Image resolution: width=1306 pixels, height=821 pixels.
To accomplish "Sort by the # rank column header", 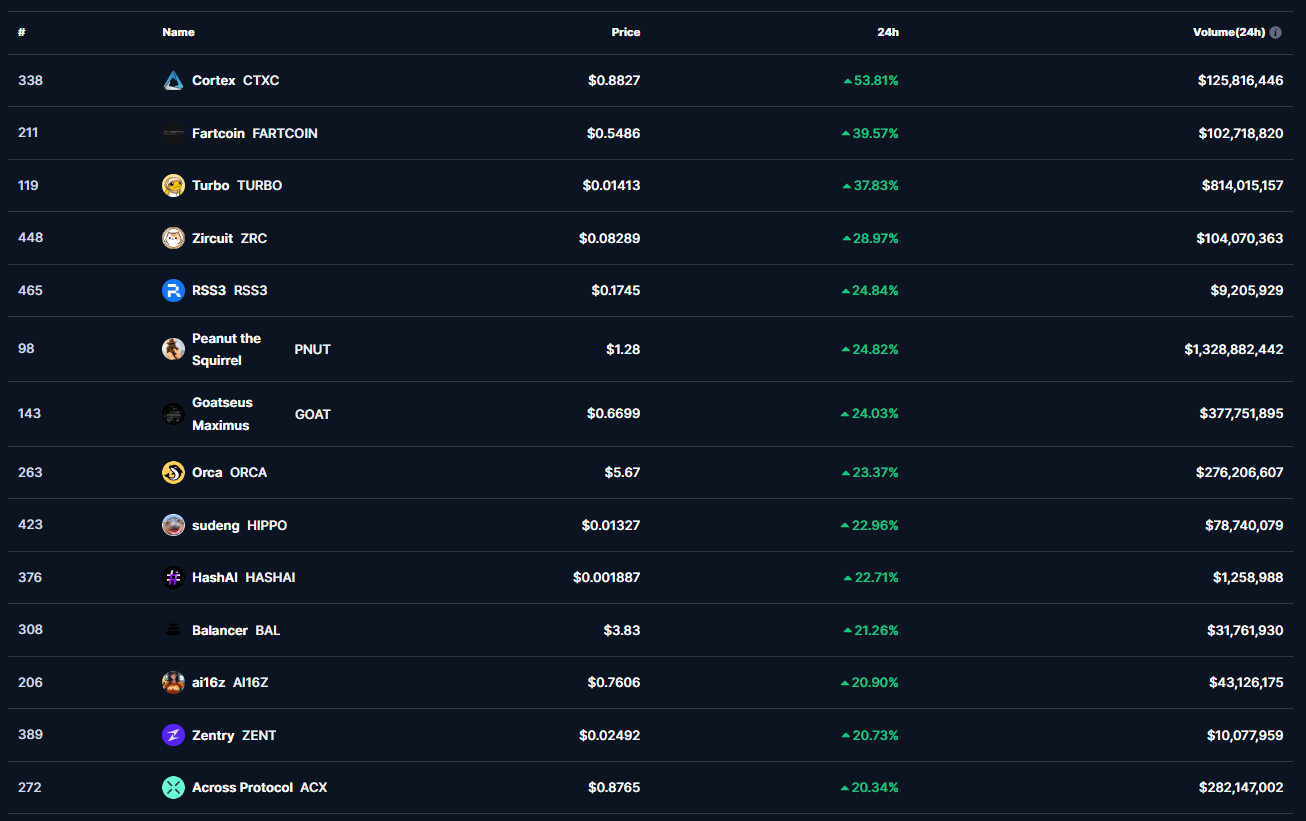I will pyautogui.click(x=21, y=32).
